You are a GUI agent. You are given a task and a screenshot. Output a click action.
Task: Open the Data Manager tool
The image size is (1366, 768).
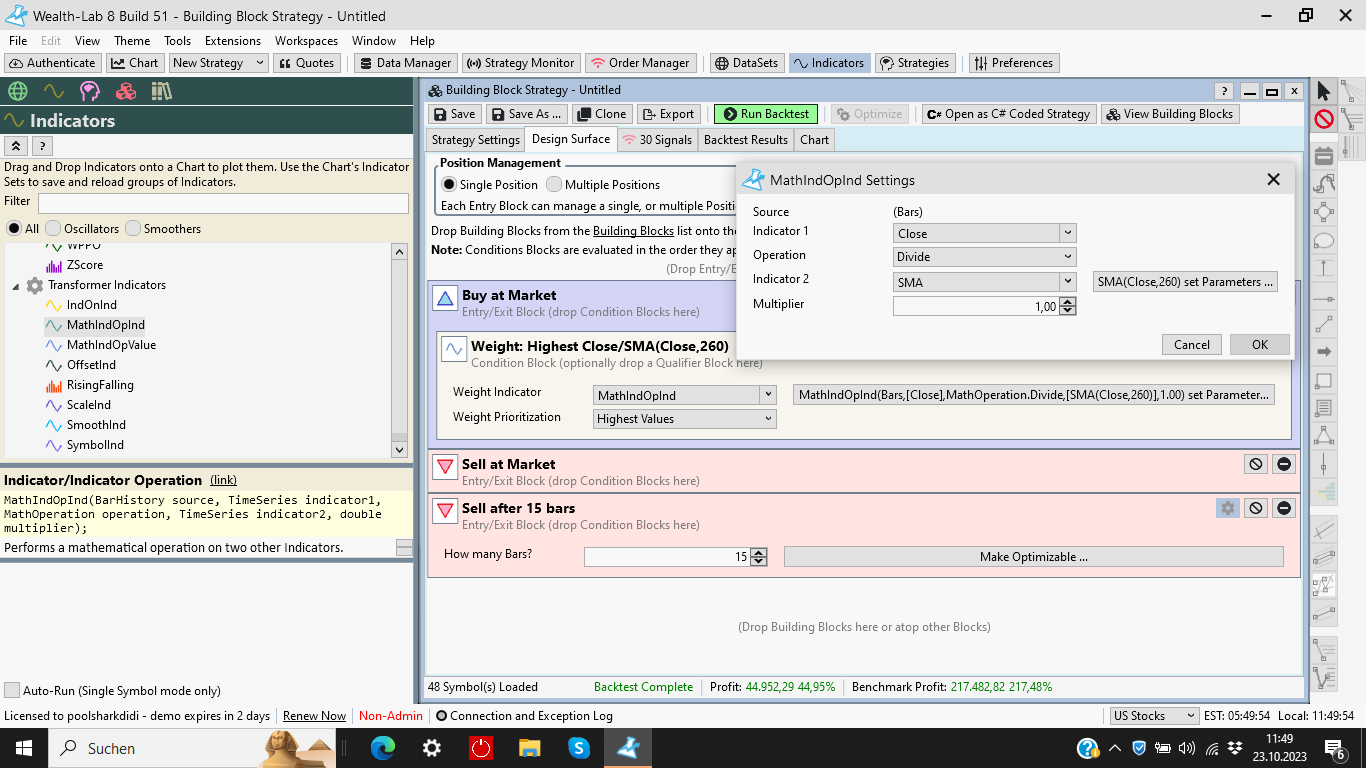point(405,63)
